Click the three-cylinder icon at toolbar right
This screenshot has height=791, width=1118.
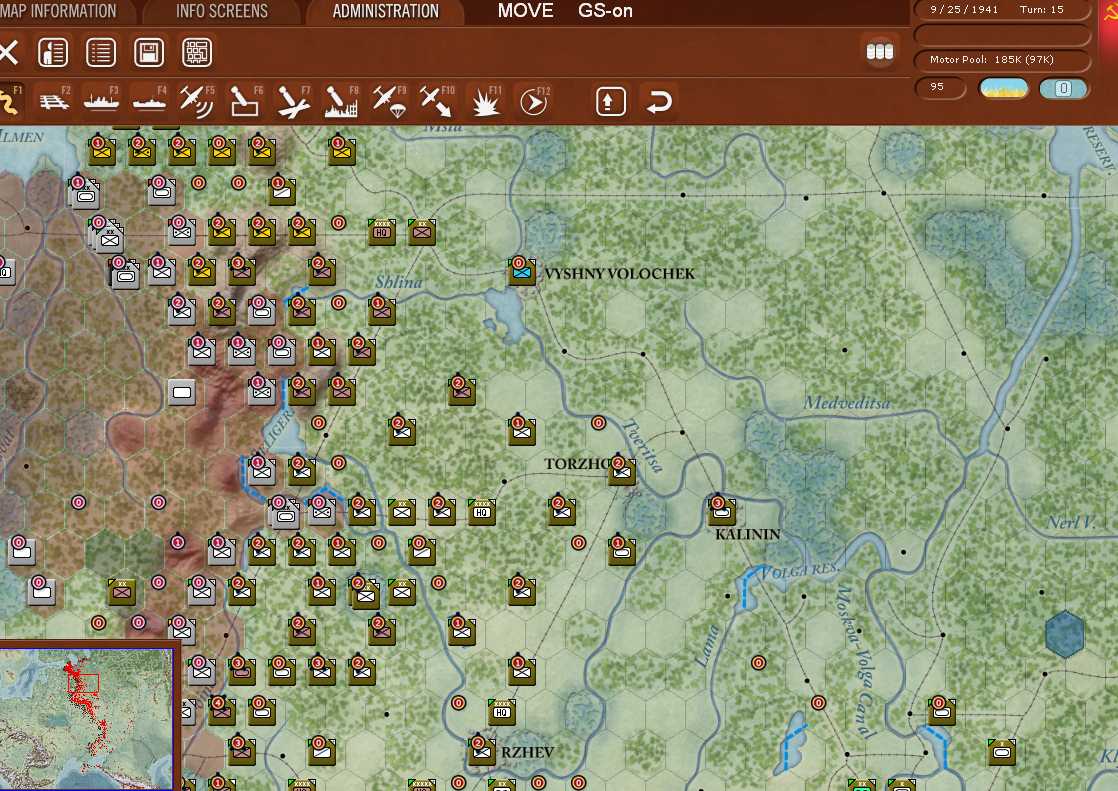pos(880,52)
